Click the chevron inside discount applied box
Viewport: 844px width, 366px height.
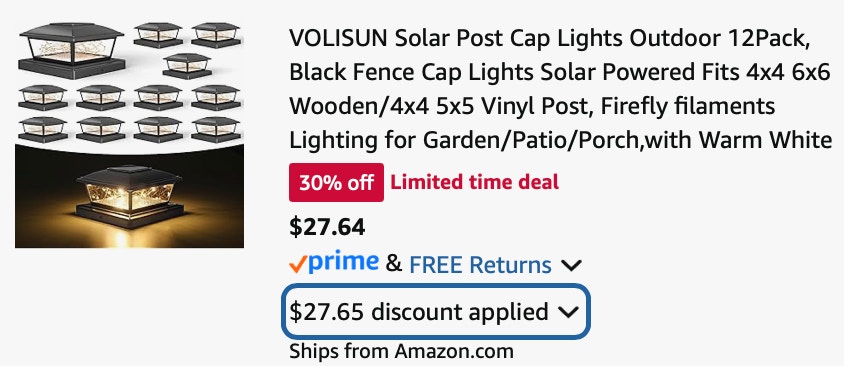pyautogui.click(x=568, y=312)
